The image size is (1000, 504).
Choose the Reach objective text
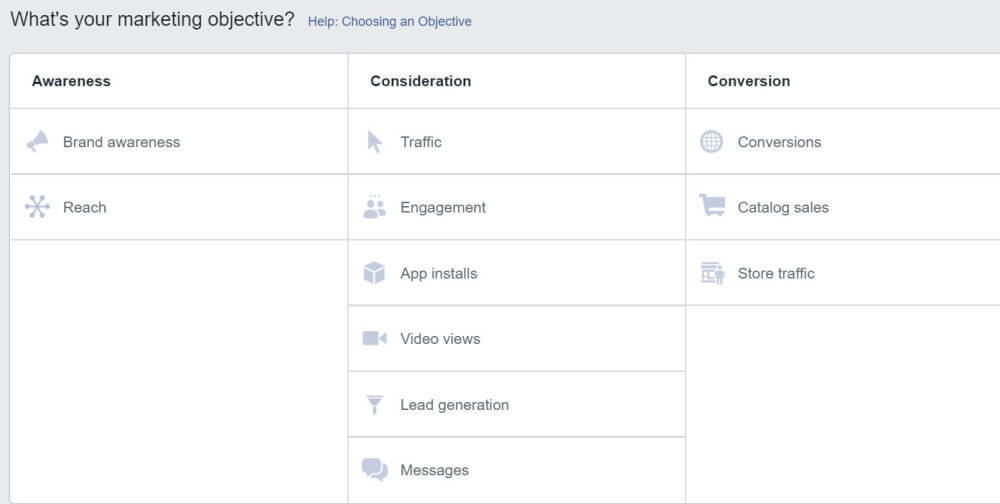[84, 208]
